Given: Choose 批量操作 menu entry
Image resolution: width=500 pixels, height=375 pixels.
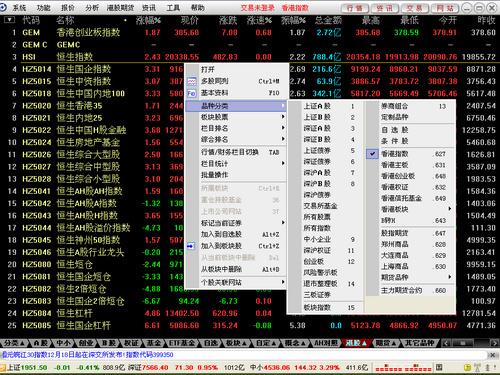Looking at the screenshot, I should tap(236, 174).
